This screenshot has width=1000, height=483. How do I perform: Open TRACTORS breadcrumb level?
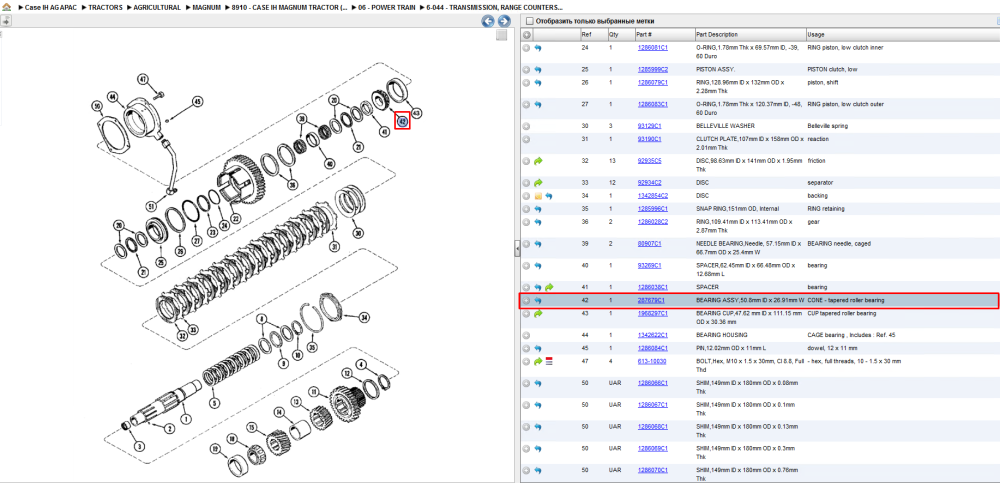105,7
